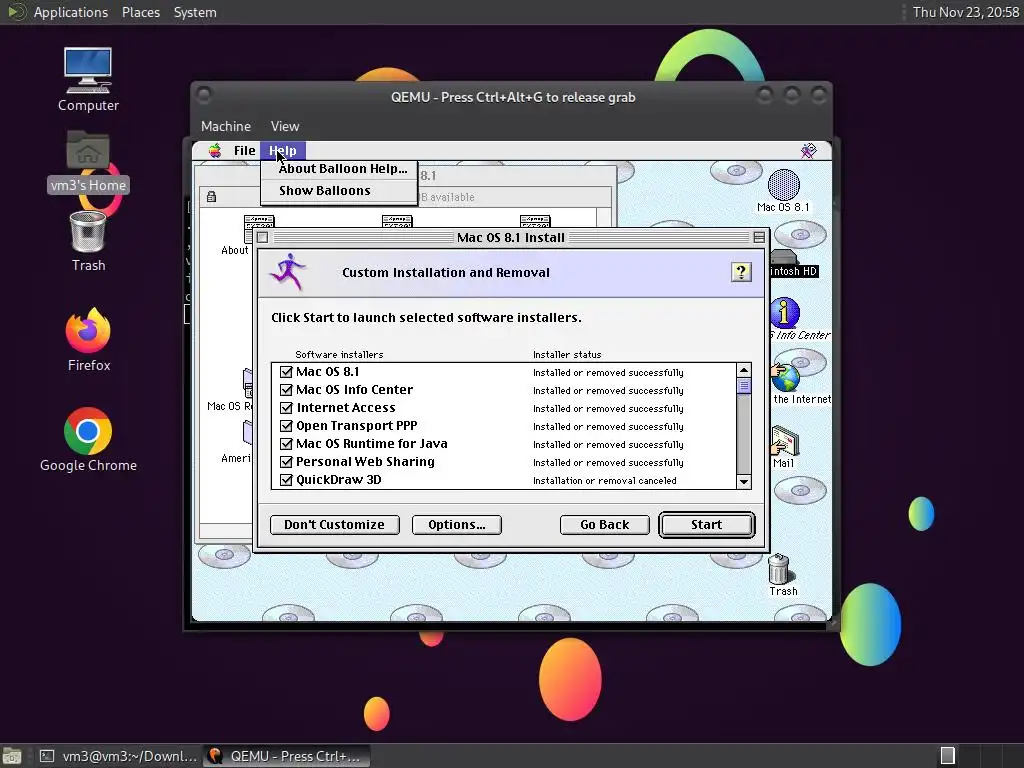1024x768 pixels.
Task: Uncheck the Open Transport PPP checkbox
Action: 286,426
